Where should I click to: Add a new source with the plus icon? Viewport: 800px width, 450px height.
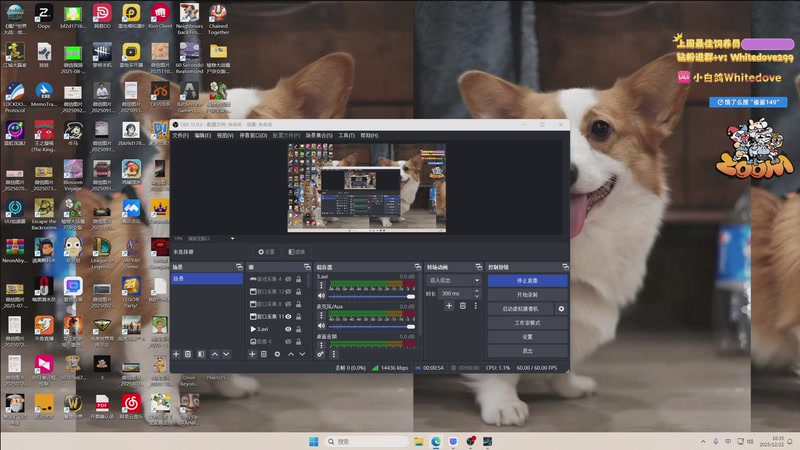tap(252, 354)
